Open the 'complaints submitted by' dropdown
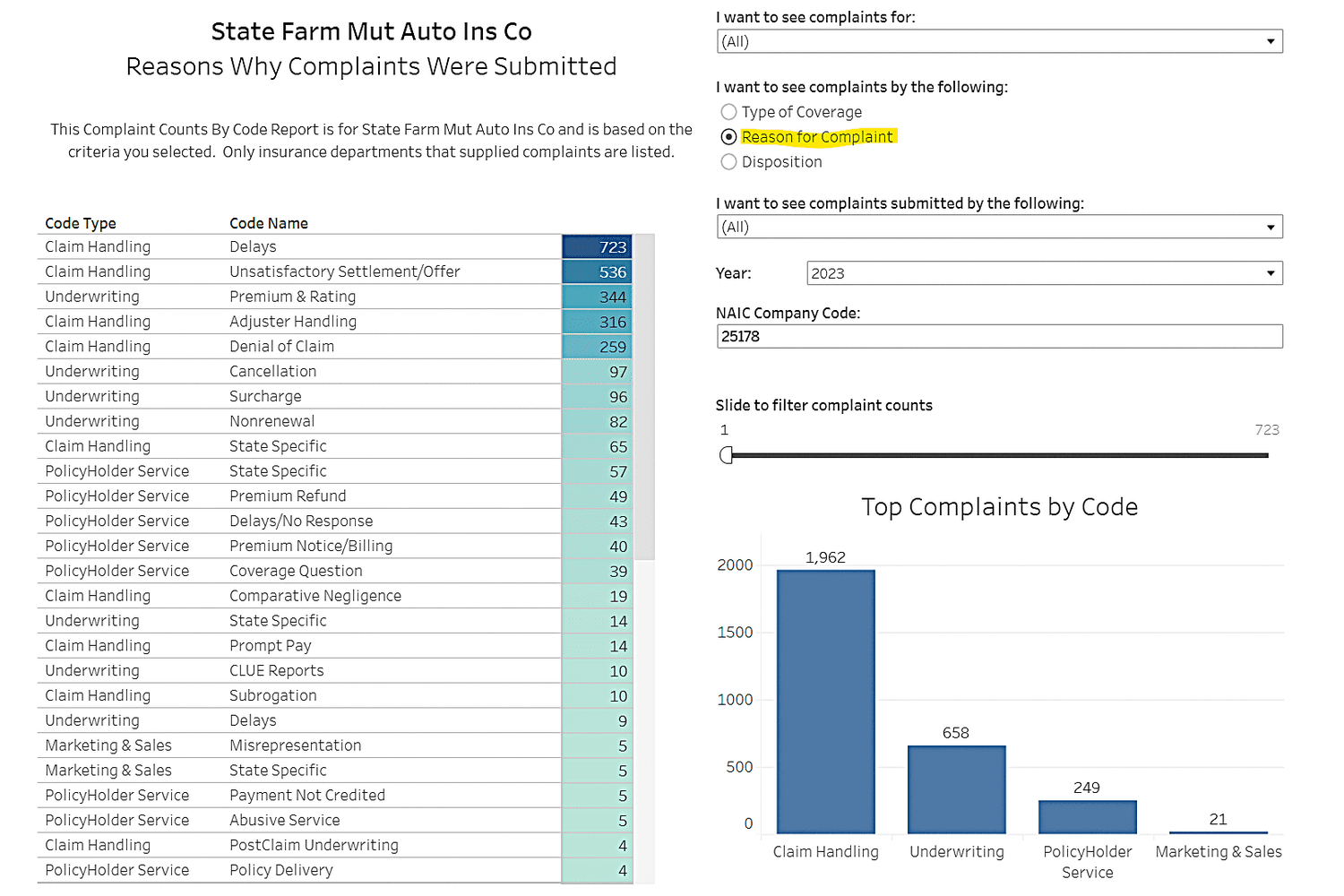This screenshot has height=896, width=1344. (x=999, y=227)
